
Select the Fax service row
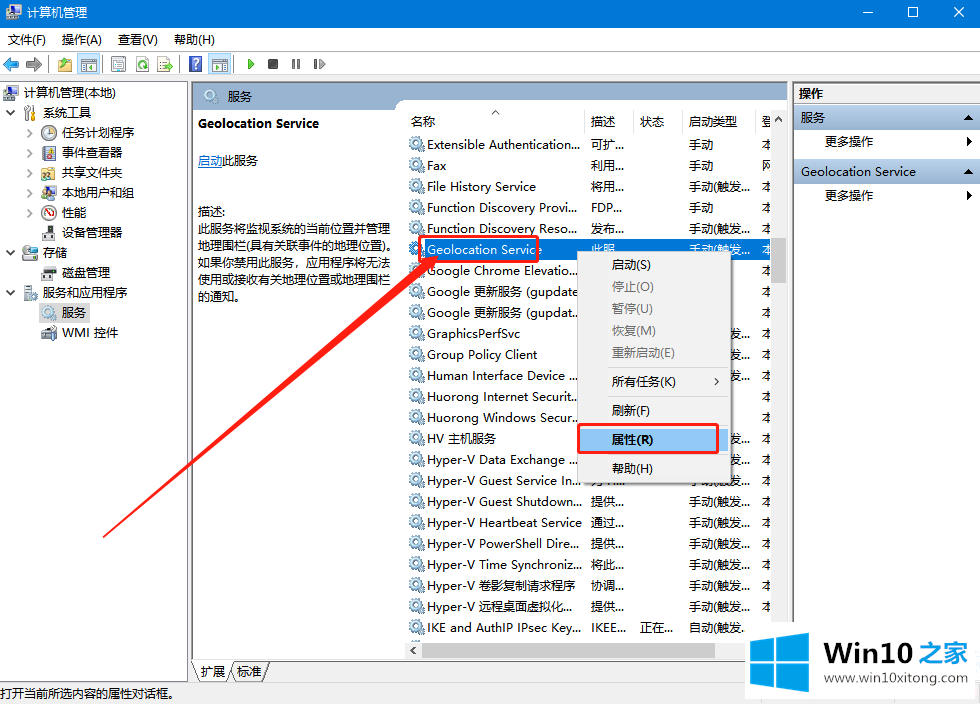(x=589, y=166)
